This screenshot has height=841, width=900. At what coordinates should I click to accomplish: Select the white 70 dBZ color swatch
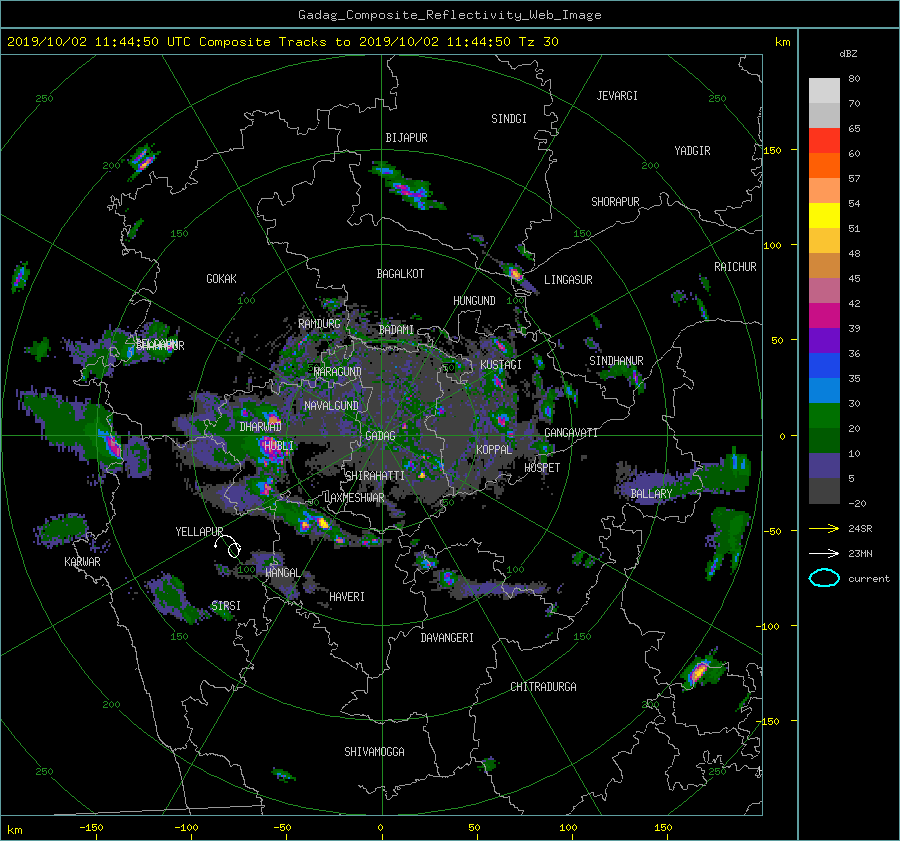(824, 91)
